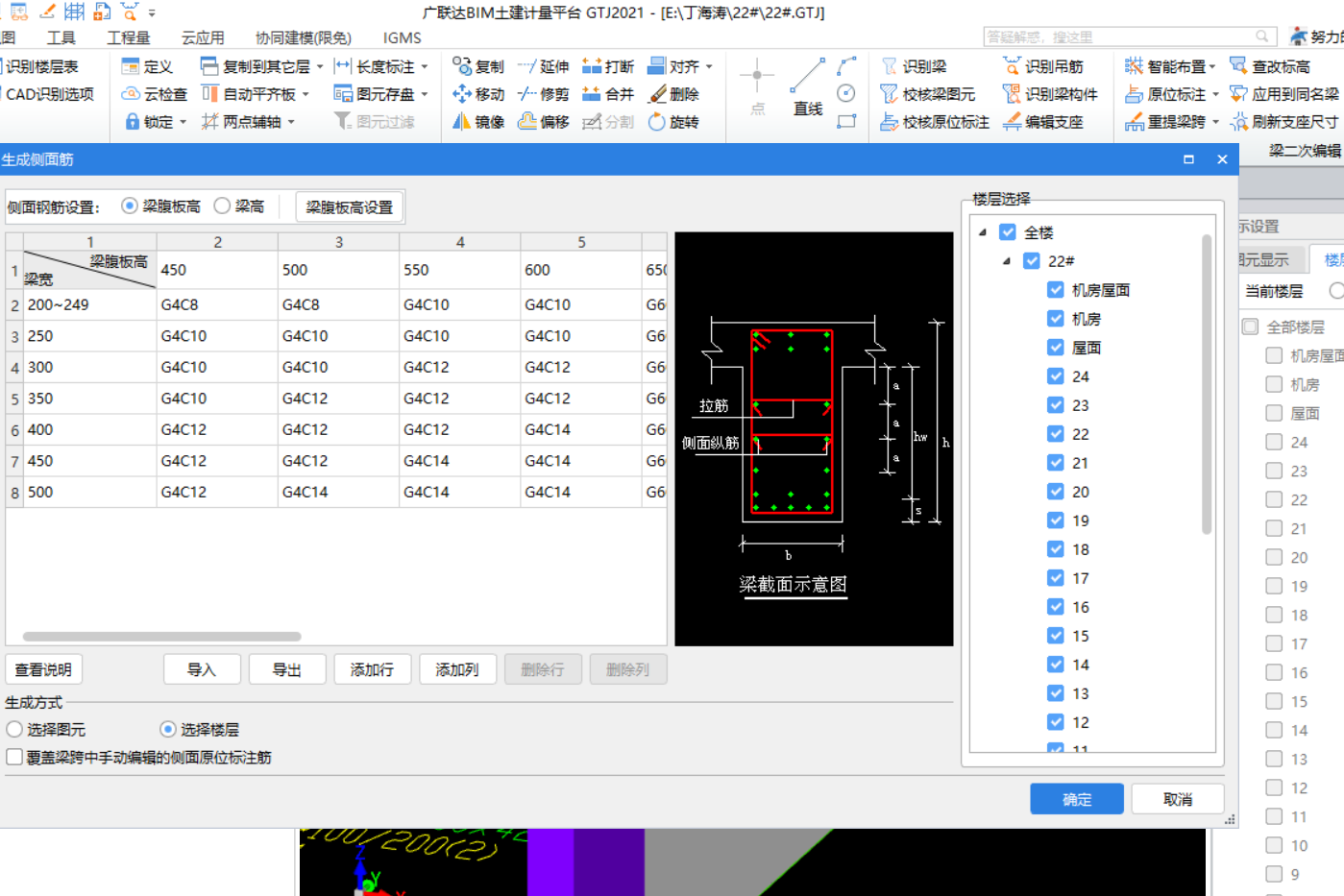Expand the 长度标注 dropdown arrow

click(x=424, y=66)
